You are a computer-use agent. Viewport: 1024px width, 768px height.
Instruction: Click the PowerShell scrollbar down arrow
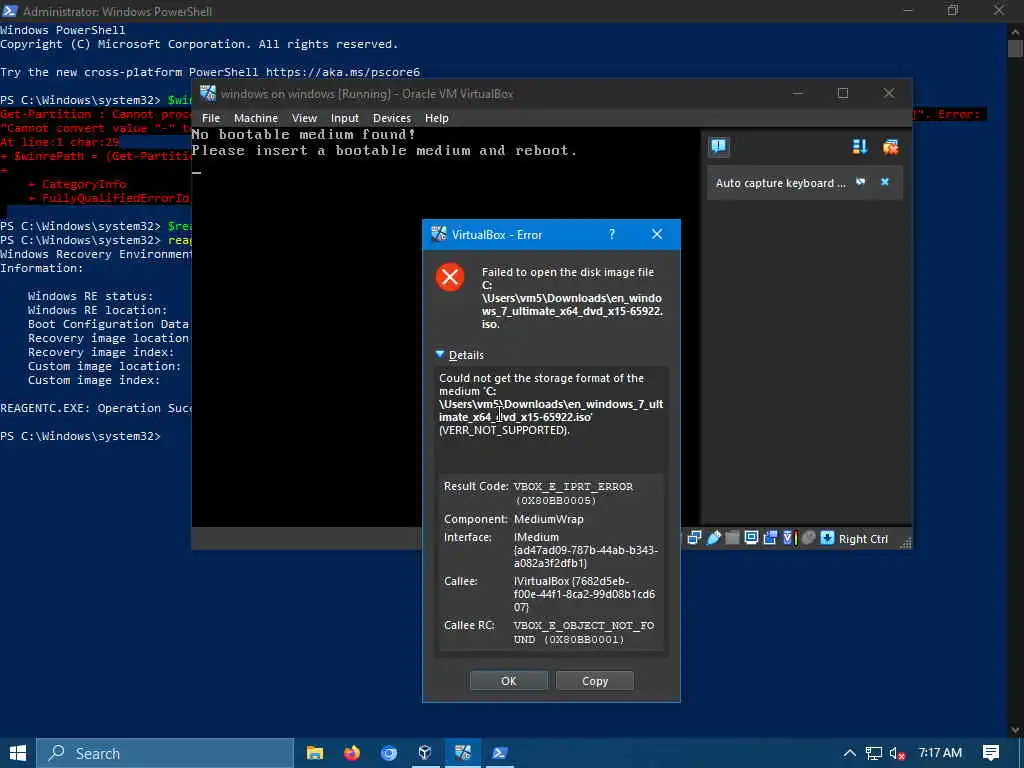[1015, 730]
